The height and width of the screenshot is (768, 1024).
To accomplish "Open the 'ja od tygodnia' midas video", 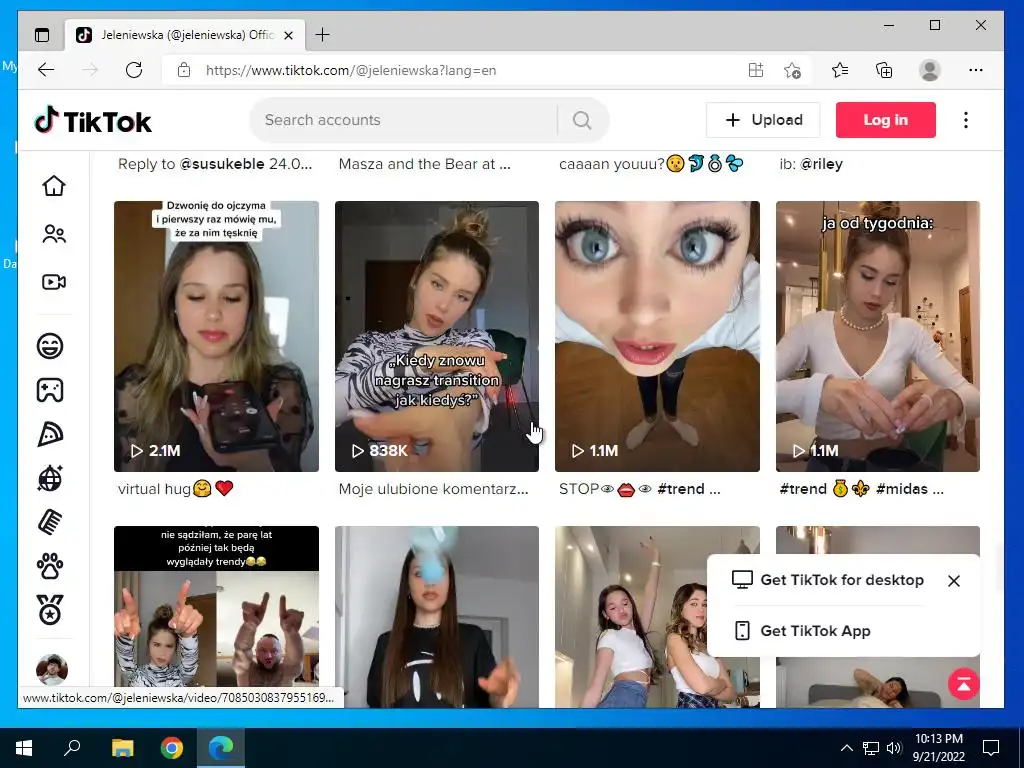I will [x=878, y=336].
